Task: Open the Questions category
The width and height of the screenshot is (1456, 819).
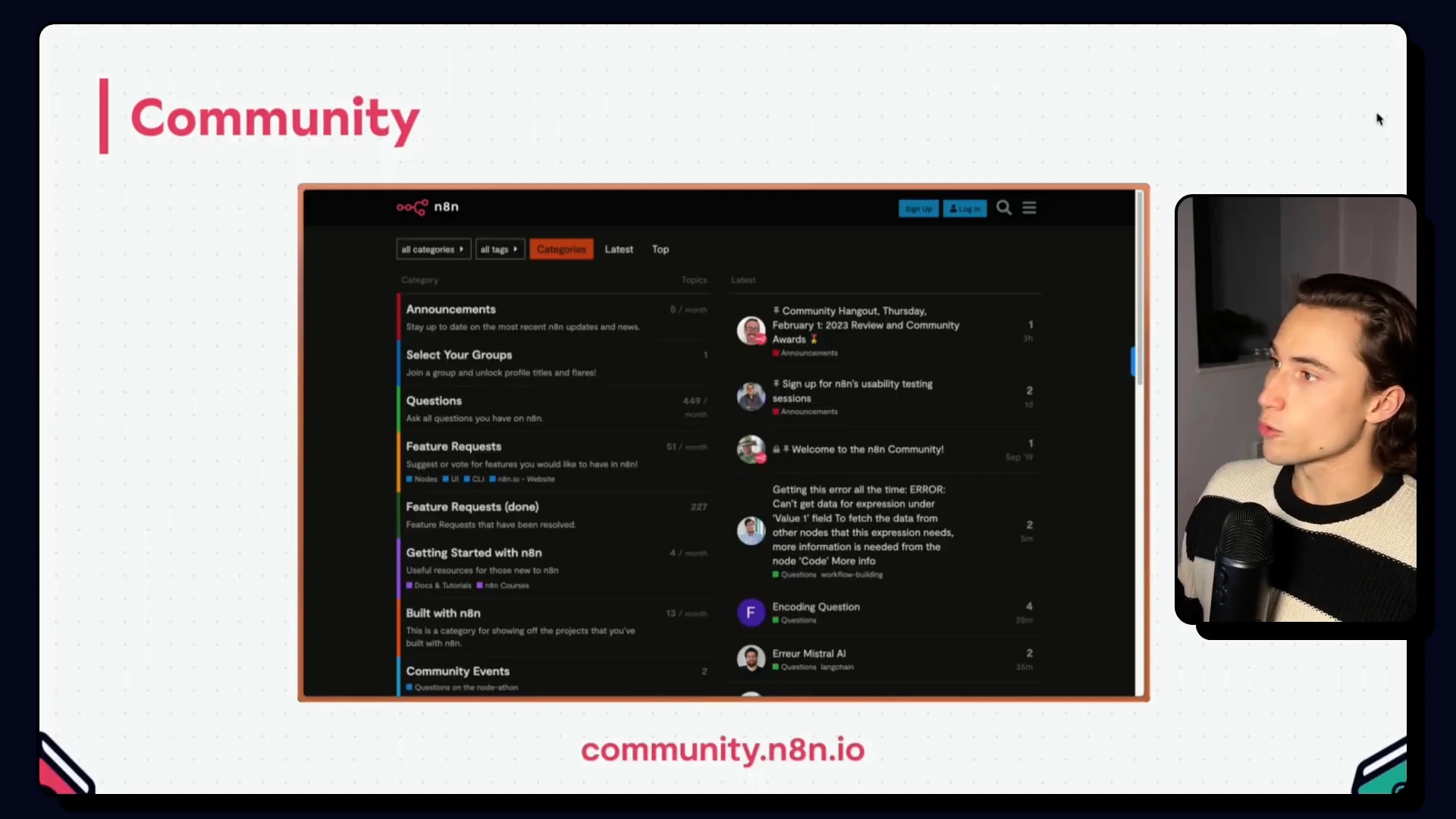Action: click(x=434, y=401)
